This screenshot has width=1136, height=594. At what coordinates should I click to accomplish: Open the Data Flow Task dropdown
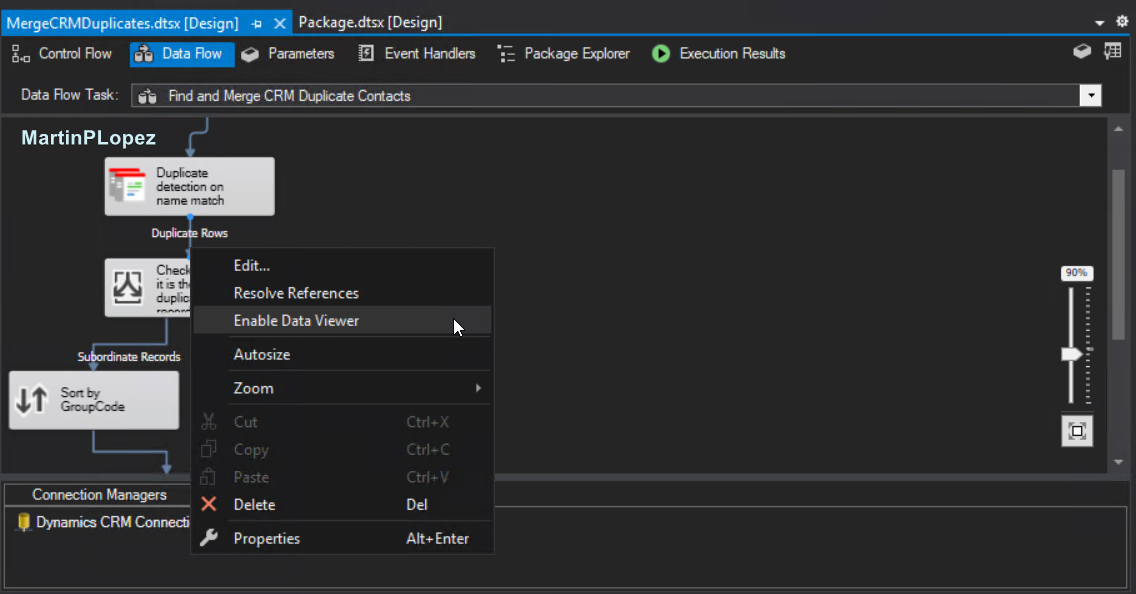click(1092, 95)
